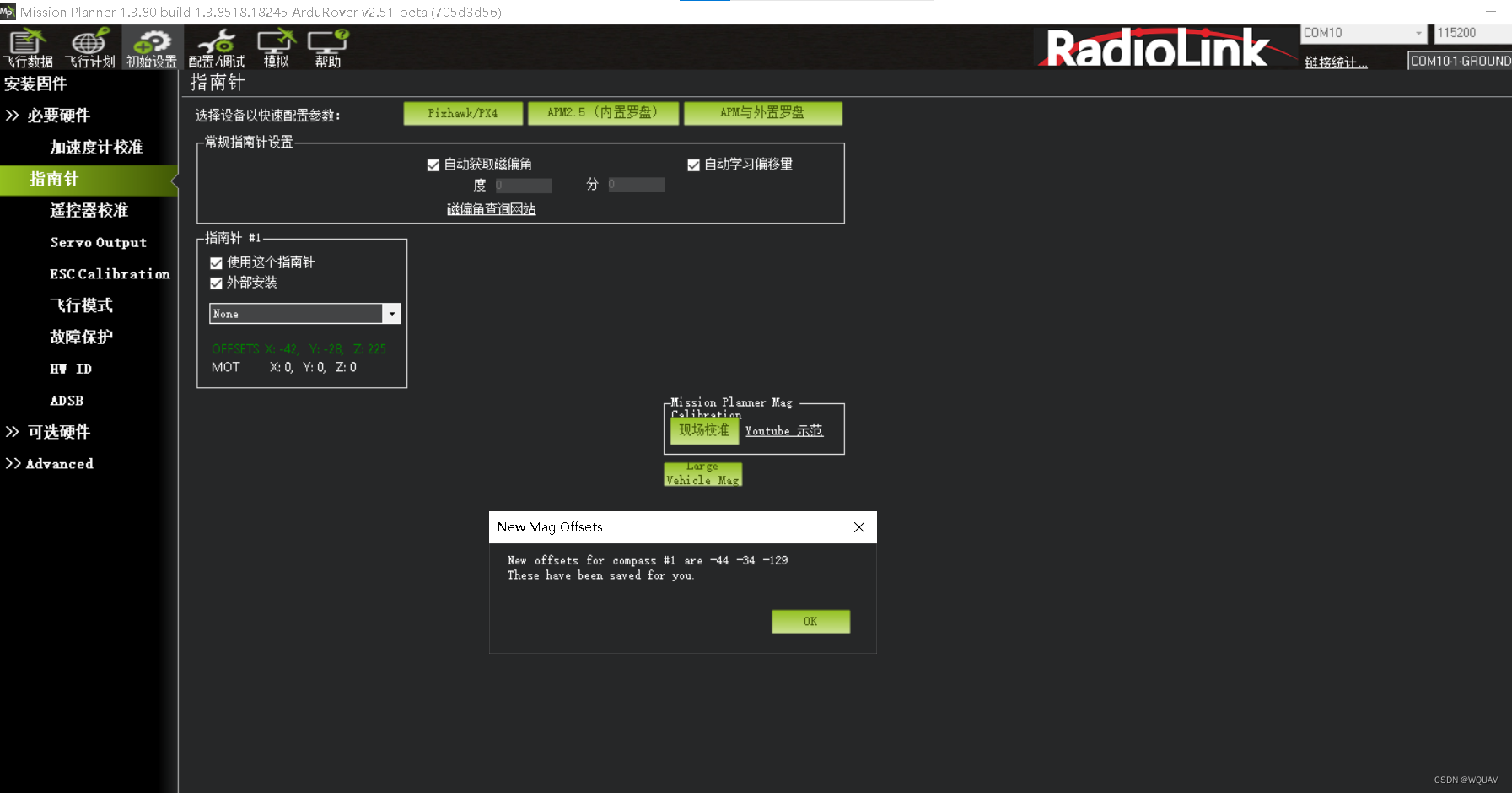
Task: Open the 飞行数据 flight data screen
Action: tap(28, 48)
